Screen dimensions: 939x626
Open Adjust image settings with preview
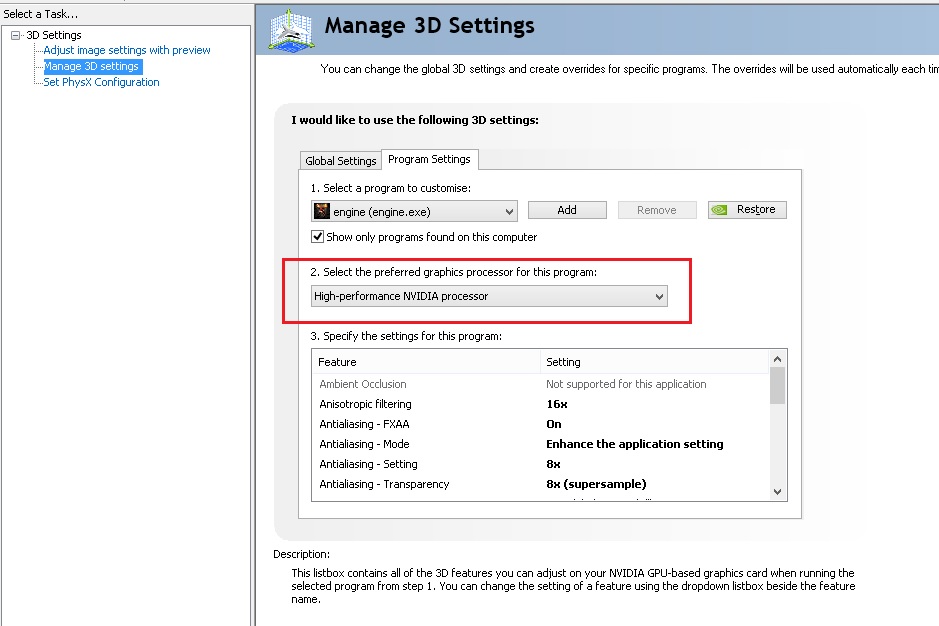127,50
